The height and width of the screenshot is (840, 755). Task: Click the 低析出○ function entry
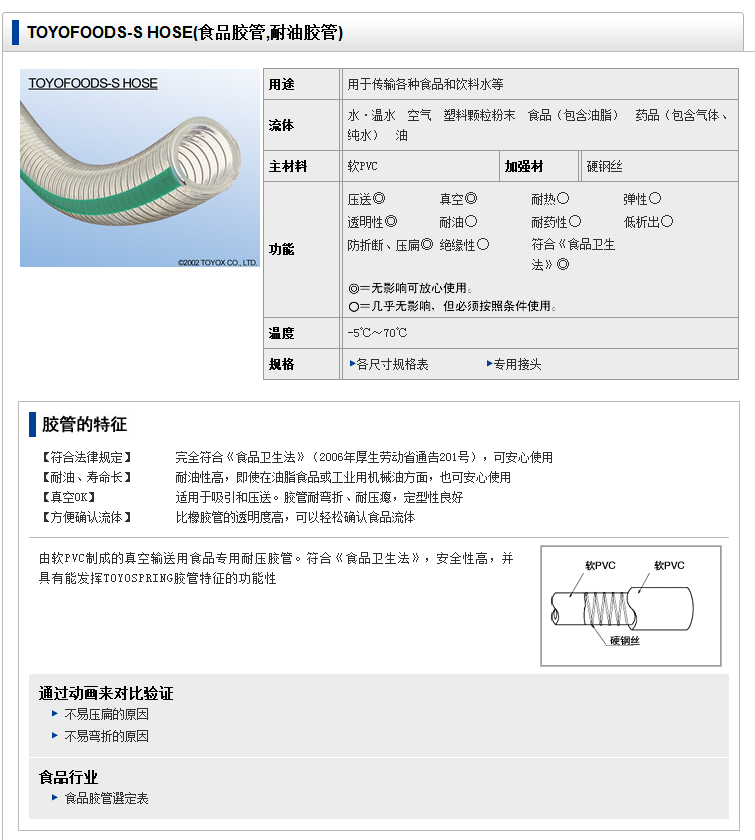point(648,222)
